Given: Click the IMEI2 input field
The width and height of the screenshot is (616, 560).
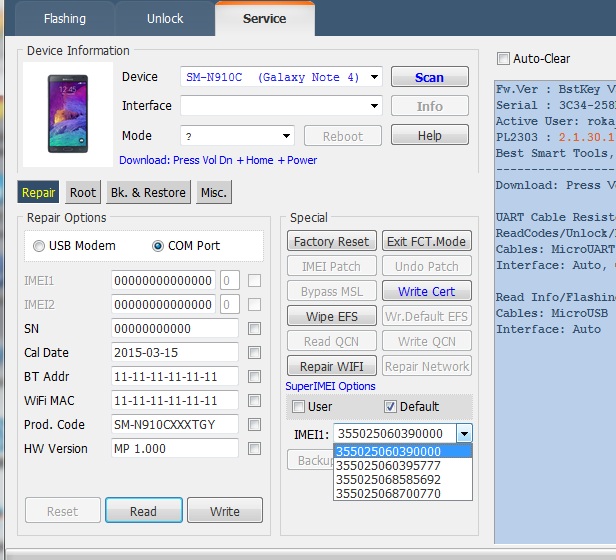Looking at the screenshot, I should 163,305.
